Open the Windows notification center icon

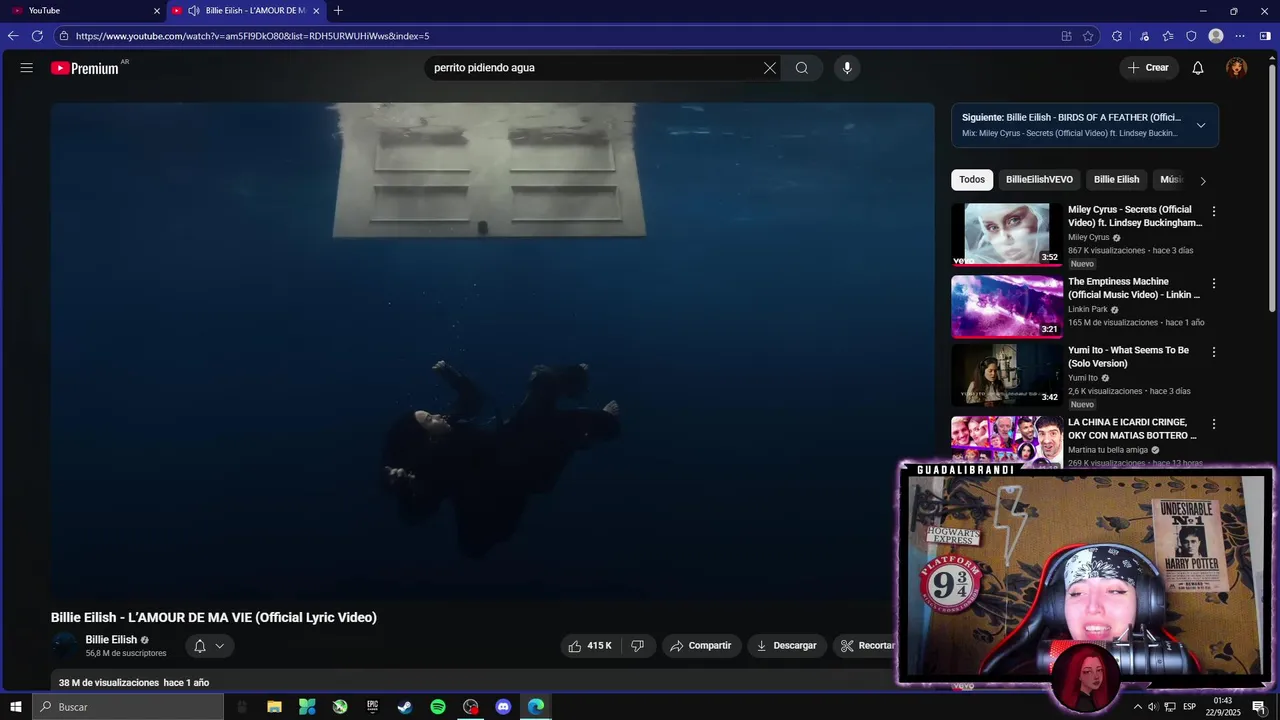pyautogui.click(x=1258, y=707)
